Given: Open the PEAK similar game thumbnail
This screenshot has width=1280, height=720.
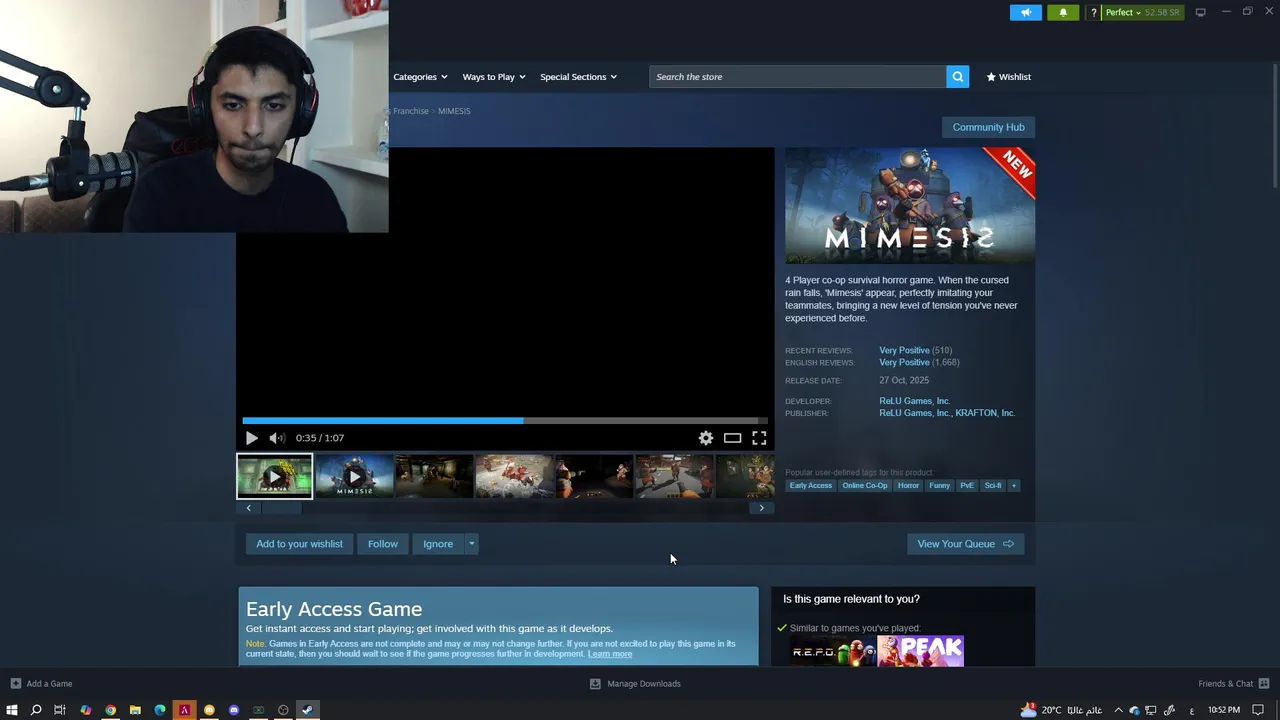Looking at the screenshot, I should click(x=920, y=651).
